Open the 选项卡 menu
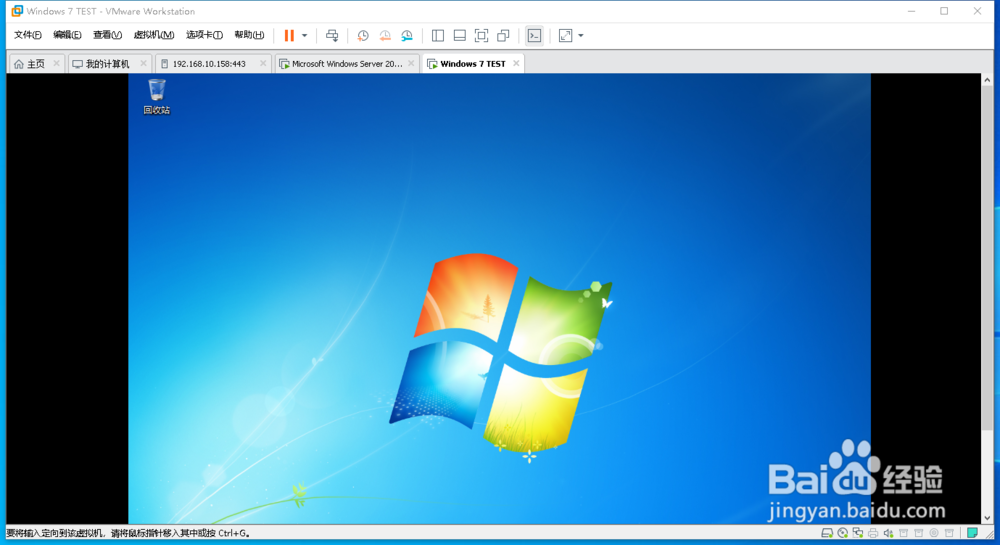This screenshot has width=1000, height=545. [x=204, y=35]
